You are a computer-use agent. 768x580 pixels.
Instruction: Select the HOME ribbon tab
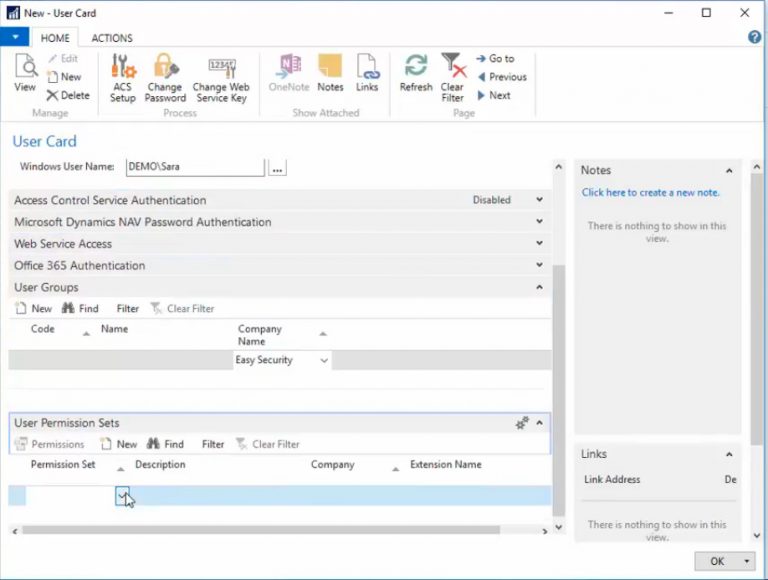coord(55,38)
